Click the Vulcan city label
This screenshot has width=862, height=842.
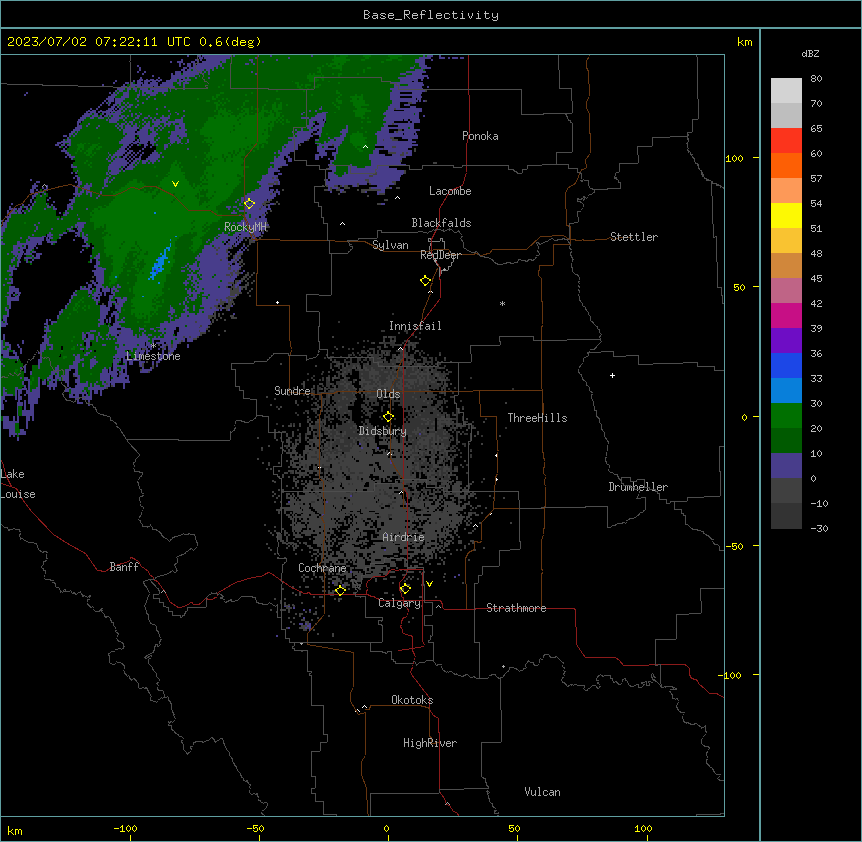click(543, 792)
